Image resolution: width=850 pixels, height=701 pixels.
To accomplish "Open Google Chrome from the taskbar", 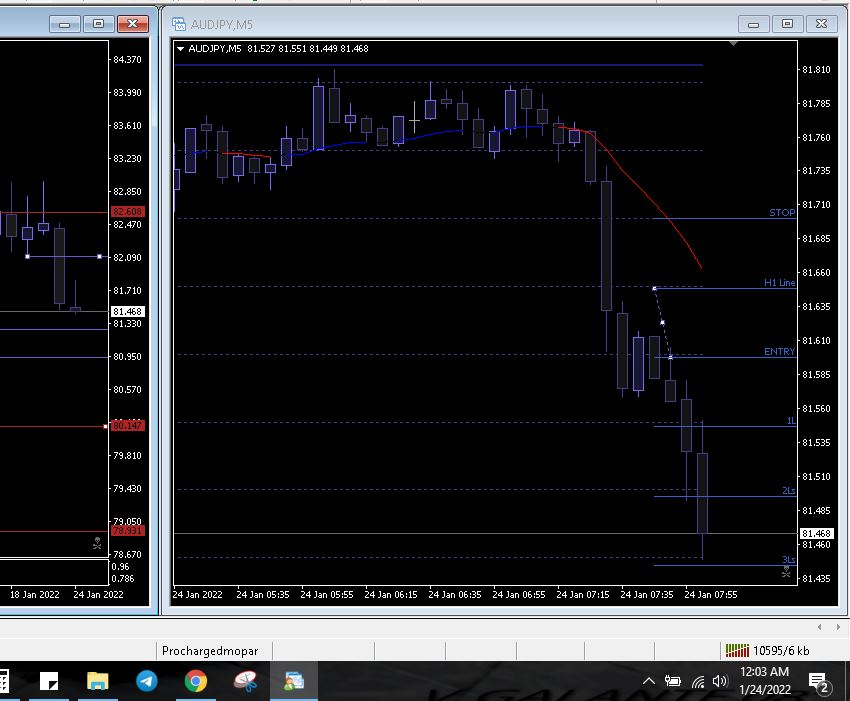I will tap(196, 681).
